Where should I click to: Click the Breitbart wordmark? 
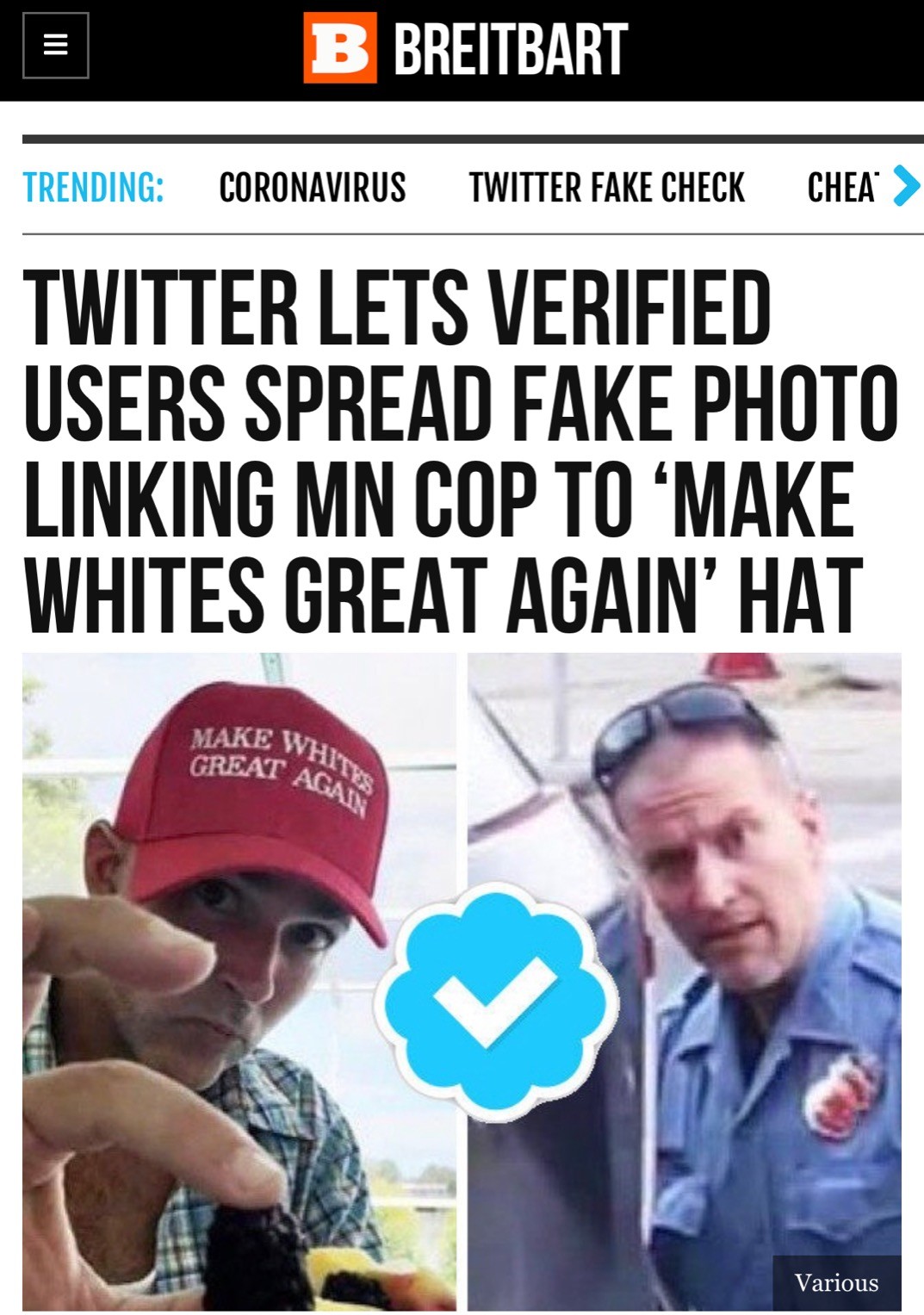pos(510,49)
